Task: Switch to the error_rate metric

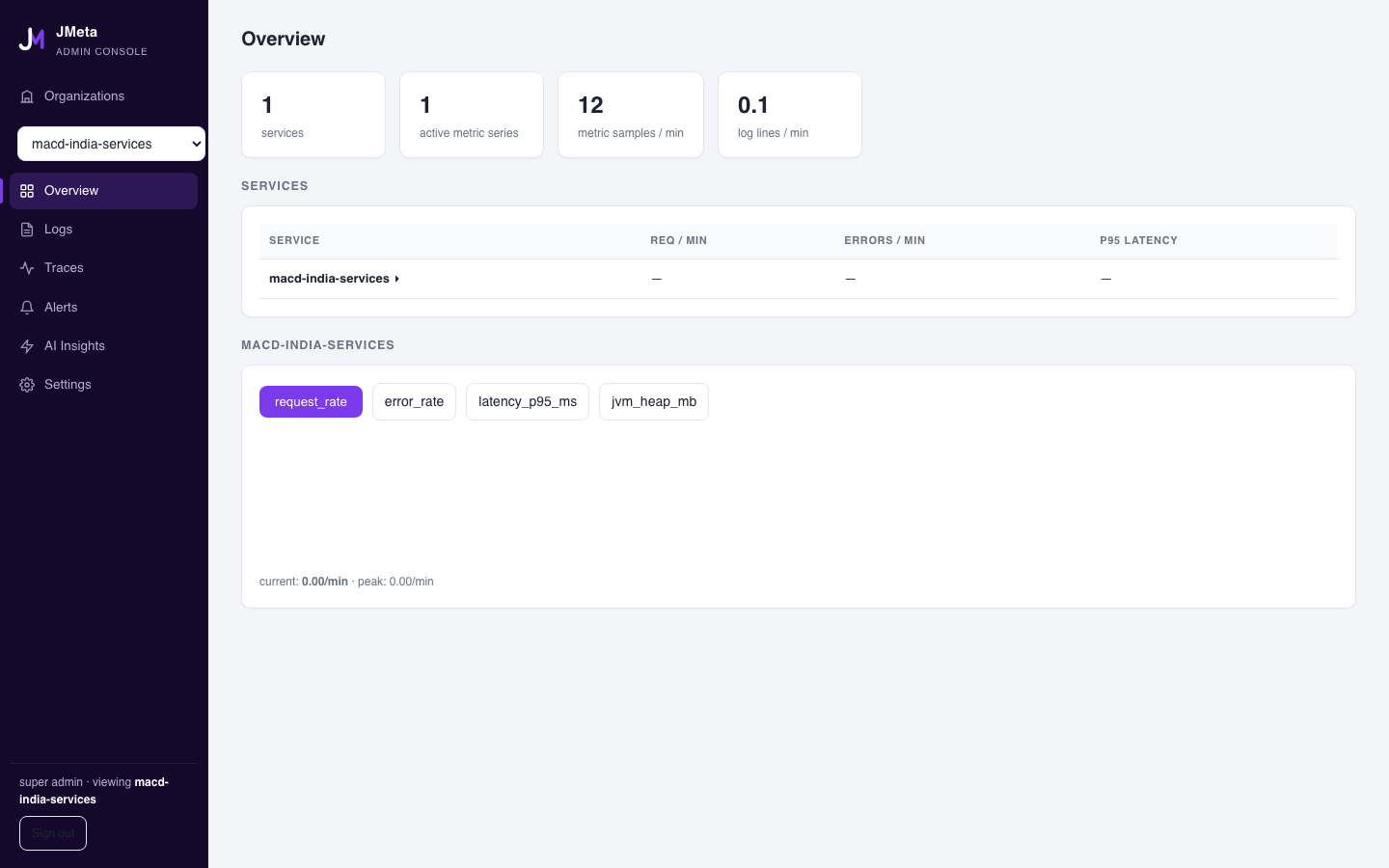Action: click(414, 401)
